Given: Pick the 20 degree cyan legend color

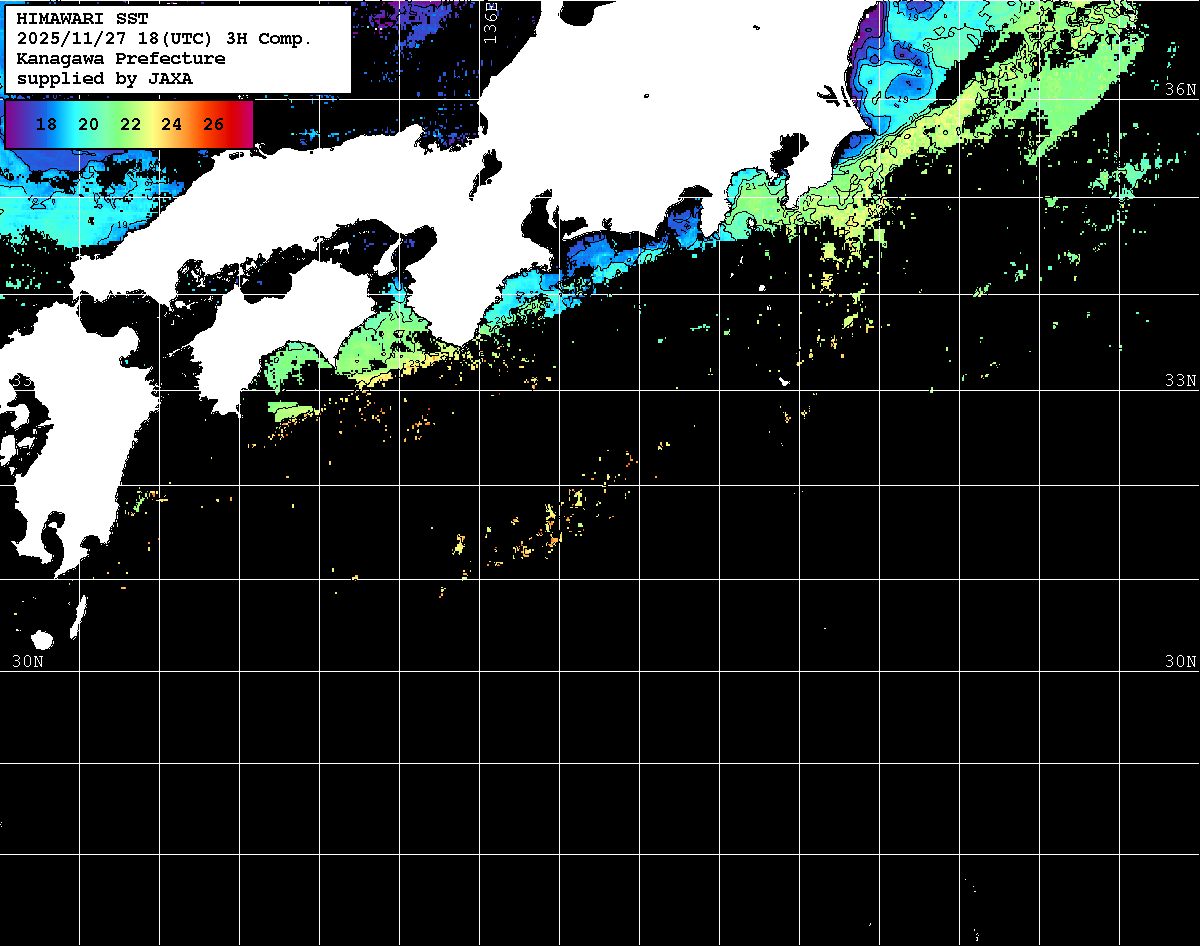Looking at the screenshot, I should coord(88,125).
